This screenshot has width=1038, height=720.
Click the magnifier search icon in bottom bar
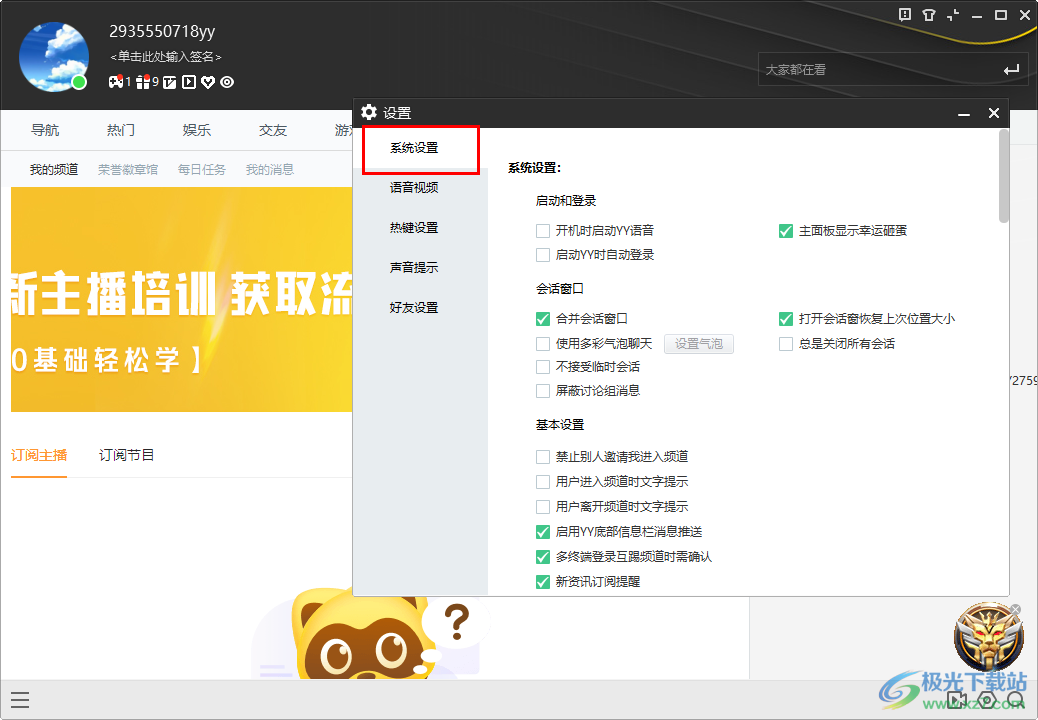[1015, 700]
